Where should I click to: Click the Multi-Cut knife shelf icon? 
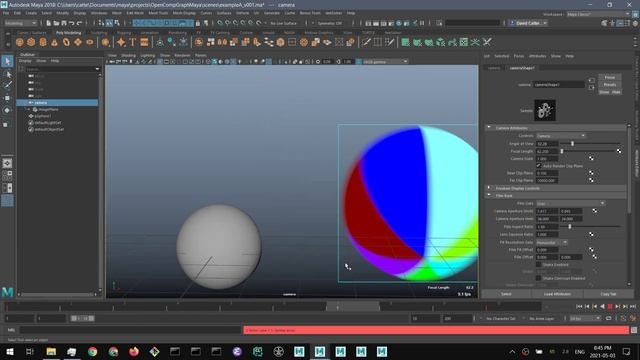366,42
